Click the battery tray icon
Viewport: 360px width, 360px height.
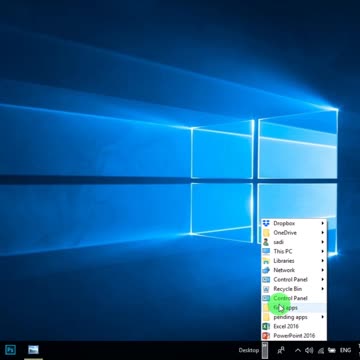tap(332, 350)
